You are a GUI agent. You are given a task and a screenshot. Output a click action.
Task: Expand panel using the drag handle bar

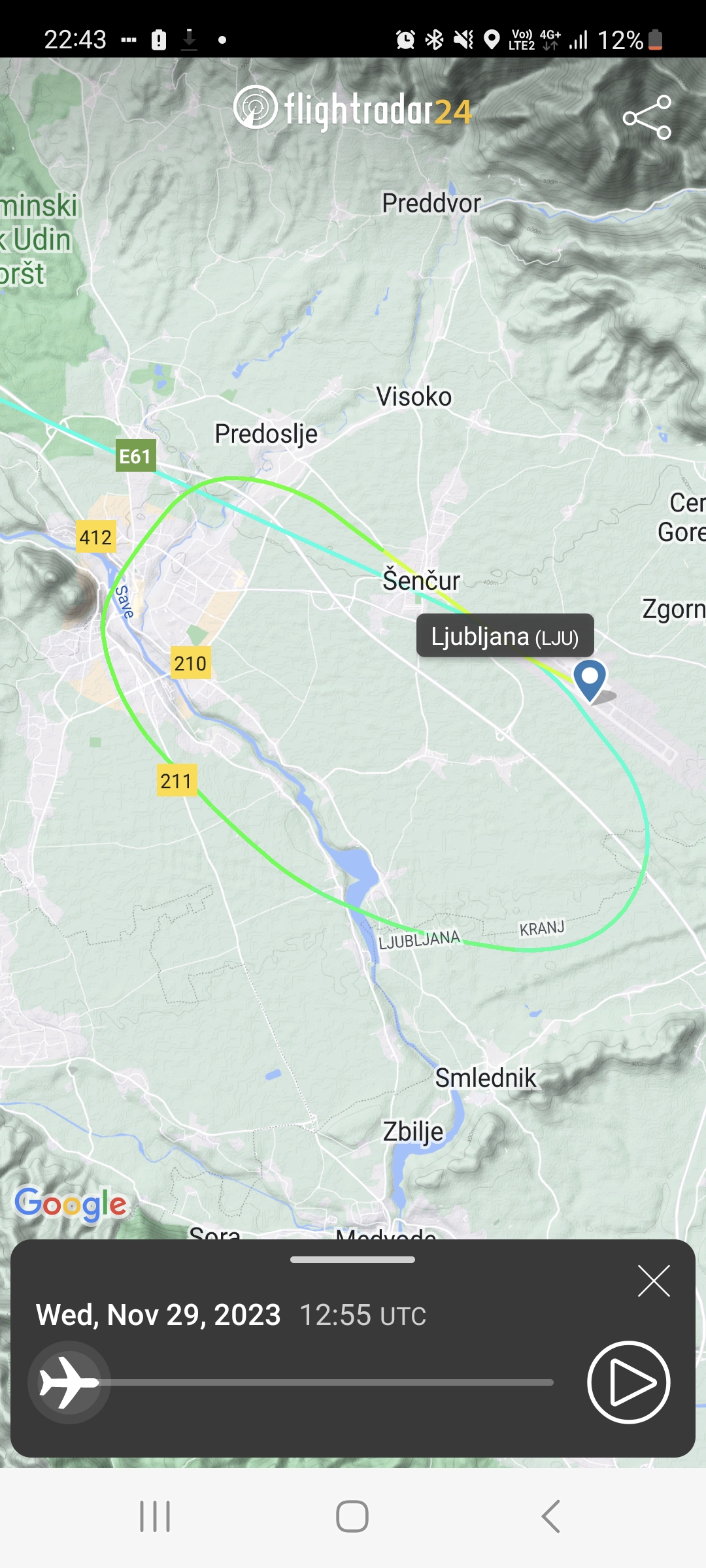pyautogui.click(x=352, y=1260)
